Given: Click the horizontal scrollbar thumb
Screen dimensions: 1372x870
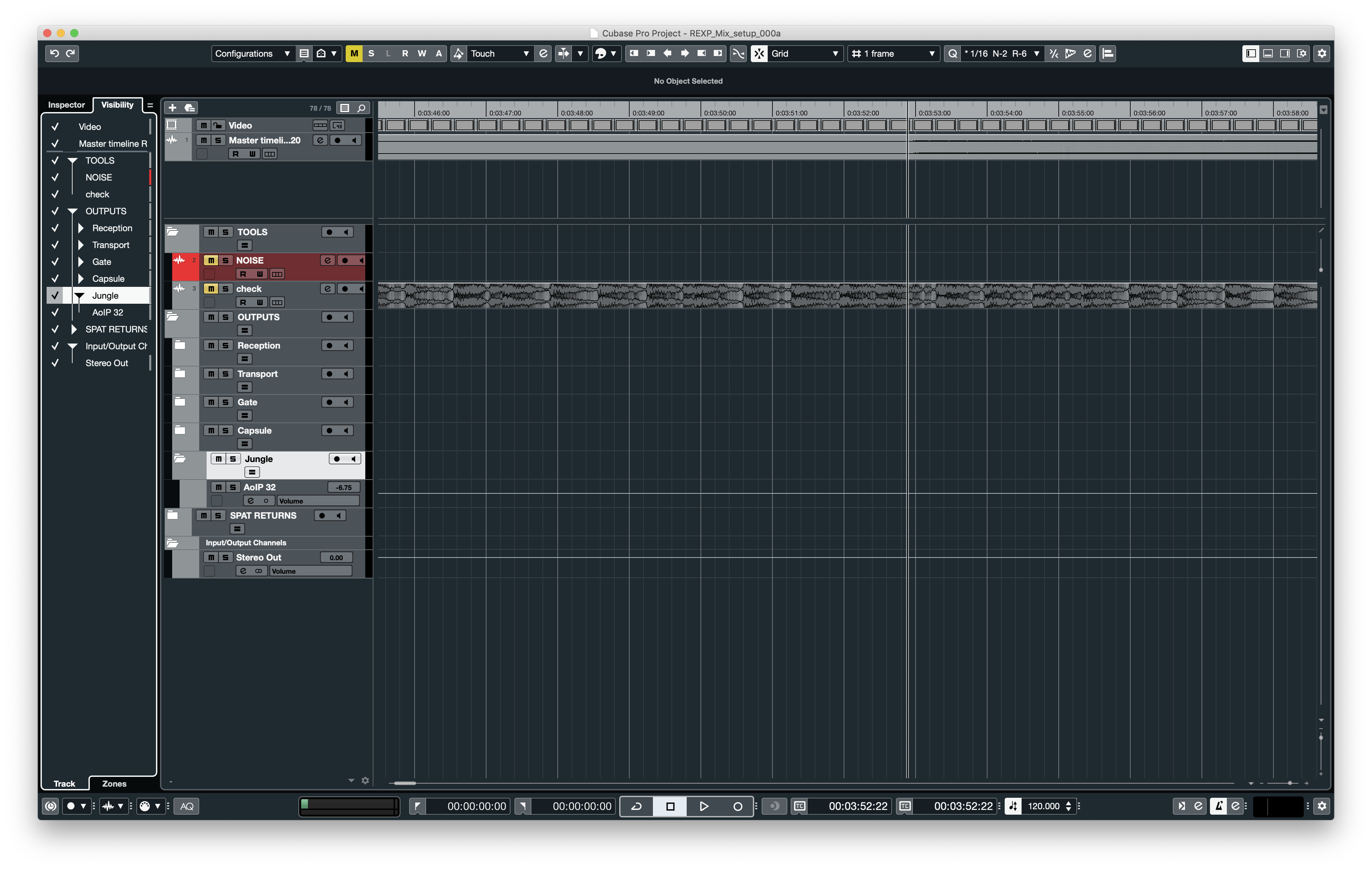Looking at the screenshot, I should [404, 784].
